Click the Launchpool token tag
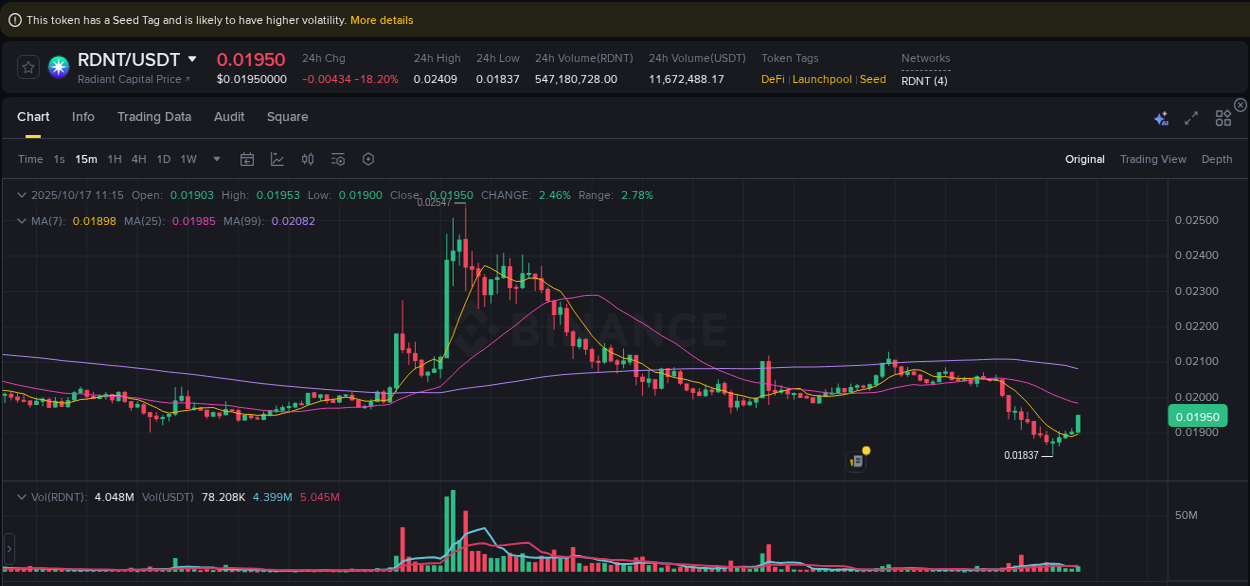 [x=822, y=79]
